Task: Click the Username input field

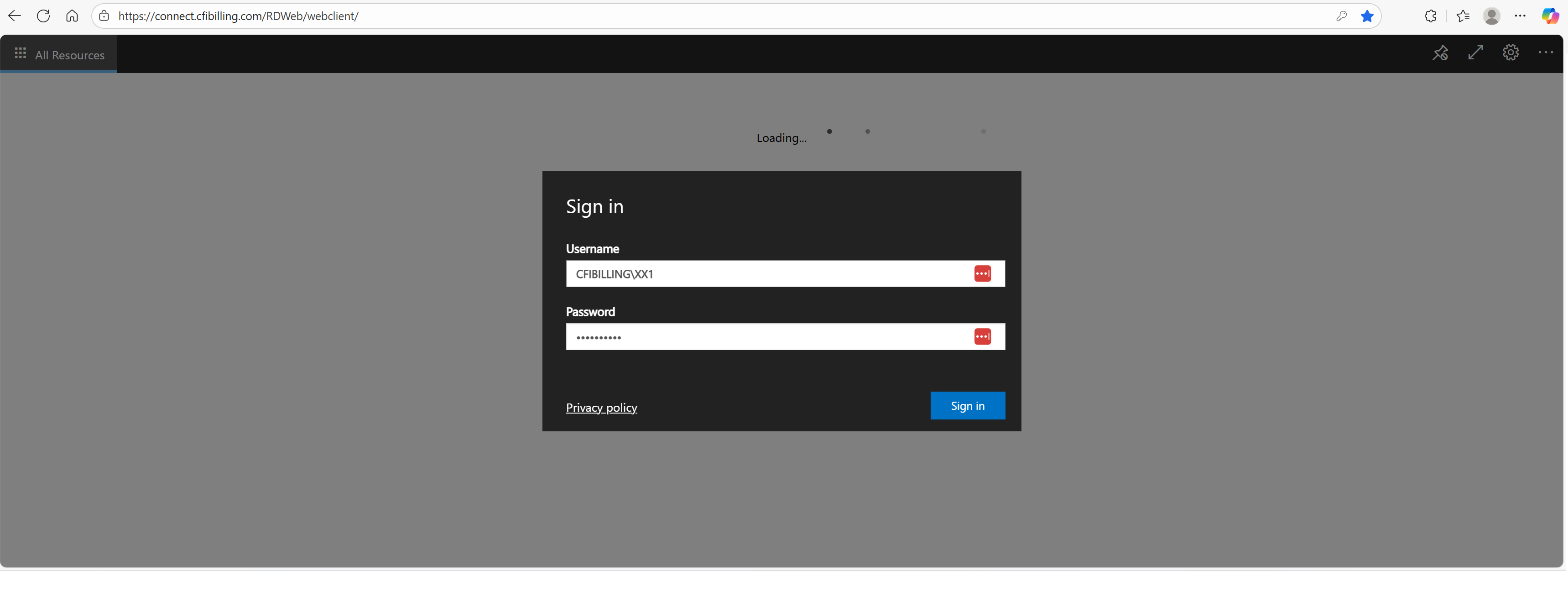Action: tap(761, 274)
